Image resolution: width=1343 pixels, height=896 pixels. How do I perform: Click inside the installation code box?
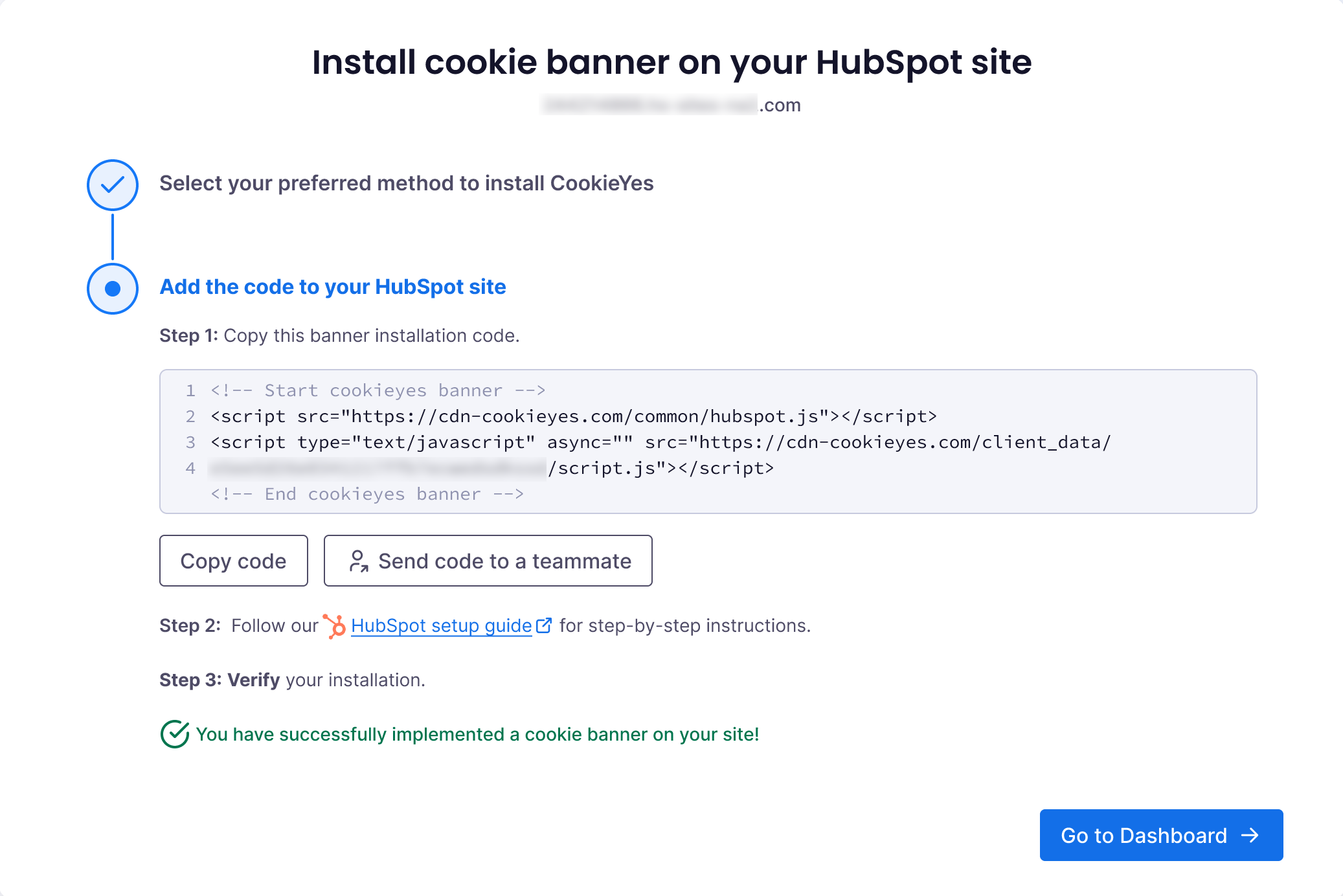pyautogui.click(x=708, y=442)
